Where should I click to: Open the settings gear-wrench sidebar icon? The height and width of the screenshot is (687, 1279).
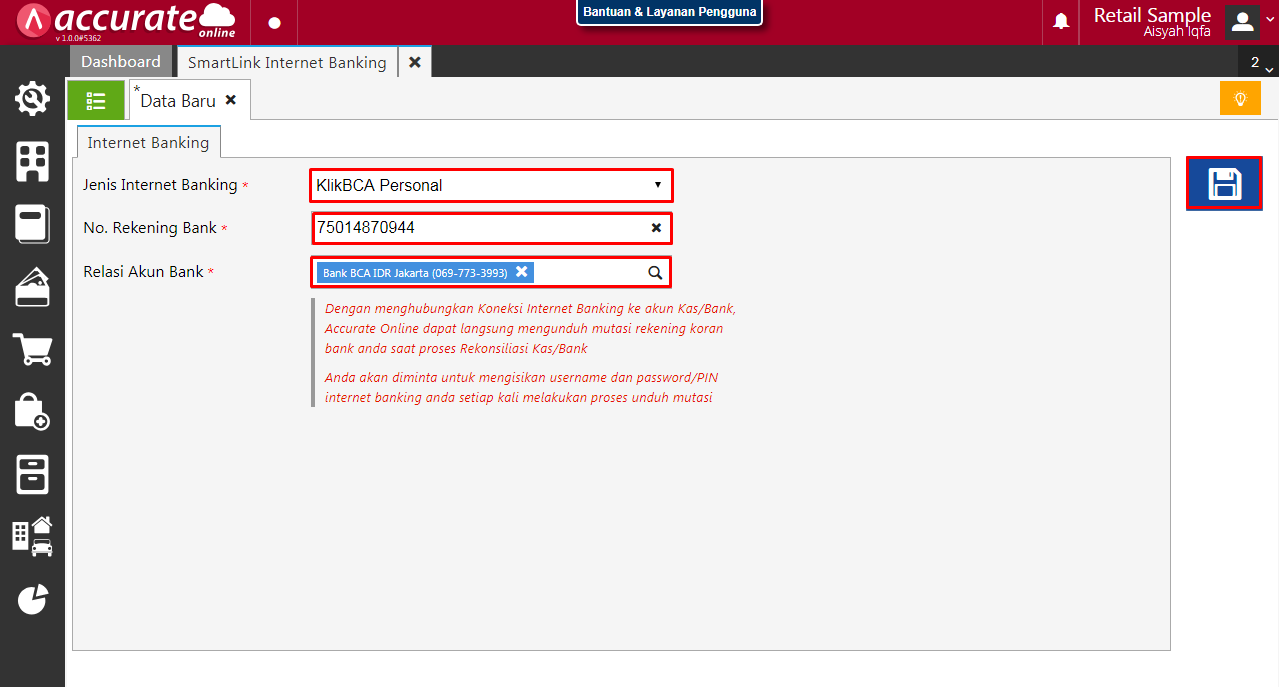click(x=32, y=98)
